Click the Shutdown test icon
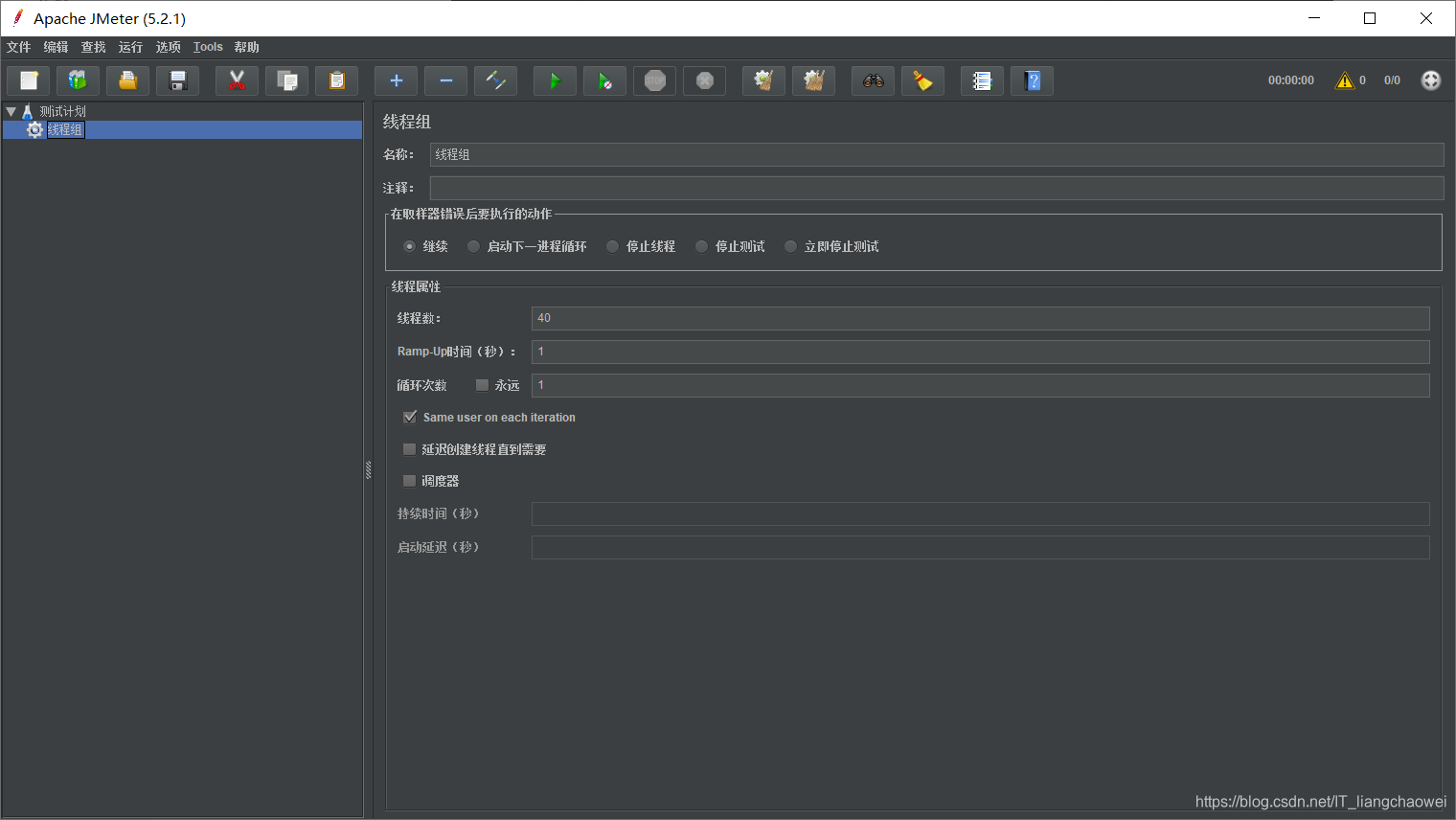This screenshot has height=820, width=1456. point(704,80)
